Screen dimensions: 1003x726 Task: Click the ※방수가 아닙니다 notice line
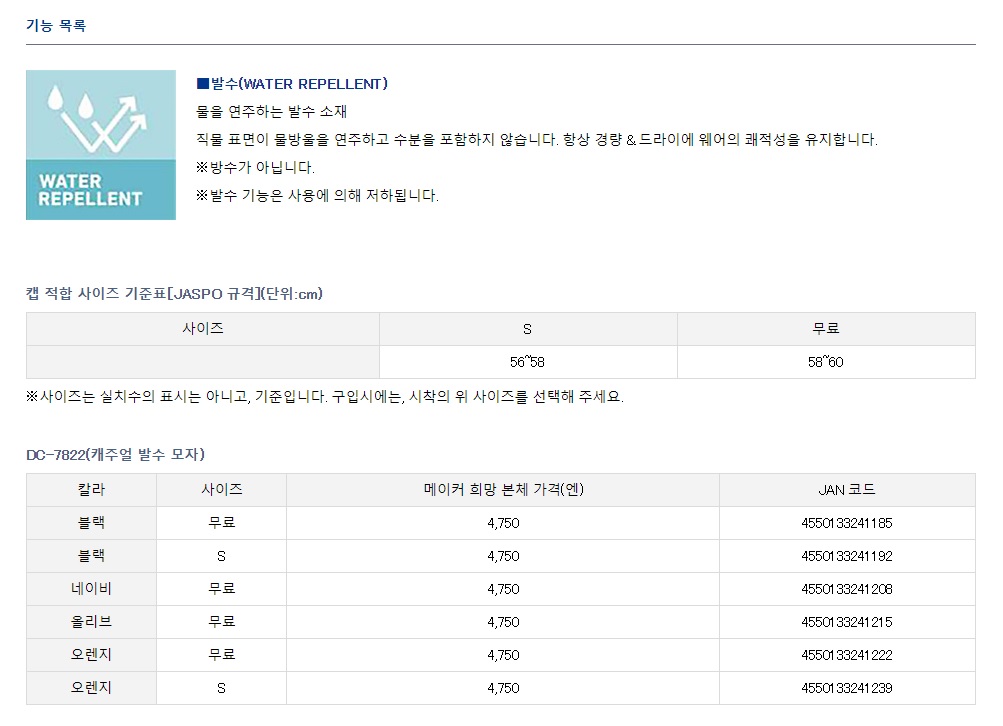tap(255, 168)
